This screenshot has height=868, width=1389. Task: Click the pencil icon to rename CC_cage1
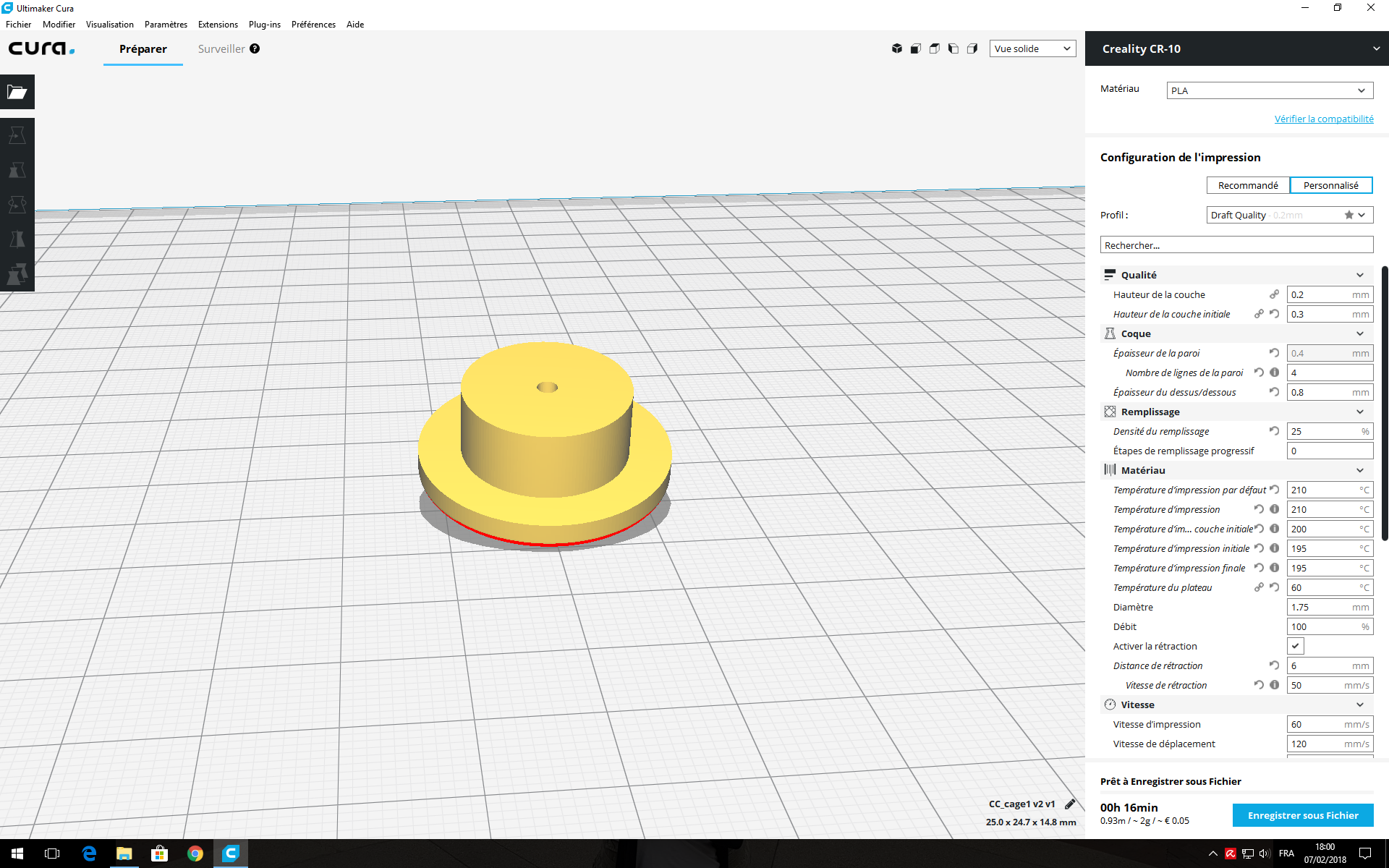(1070, 804)
